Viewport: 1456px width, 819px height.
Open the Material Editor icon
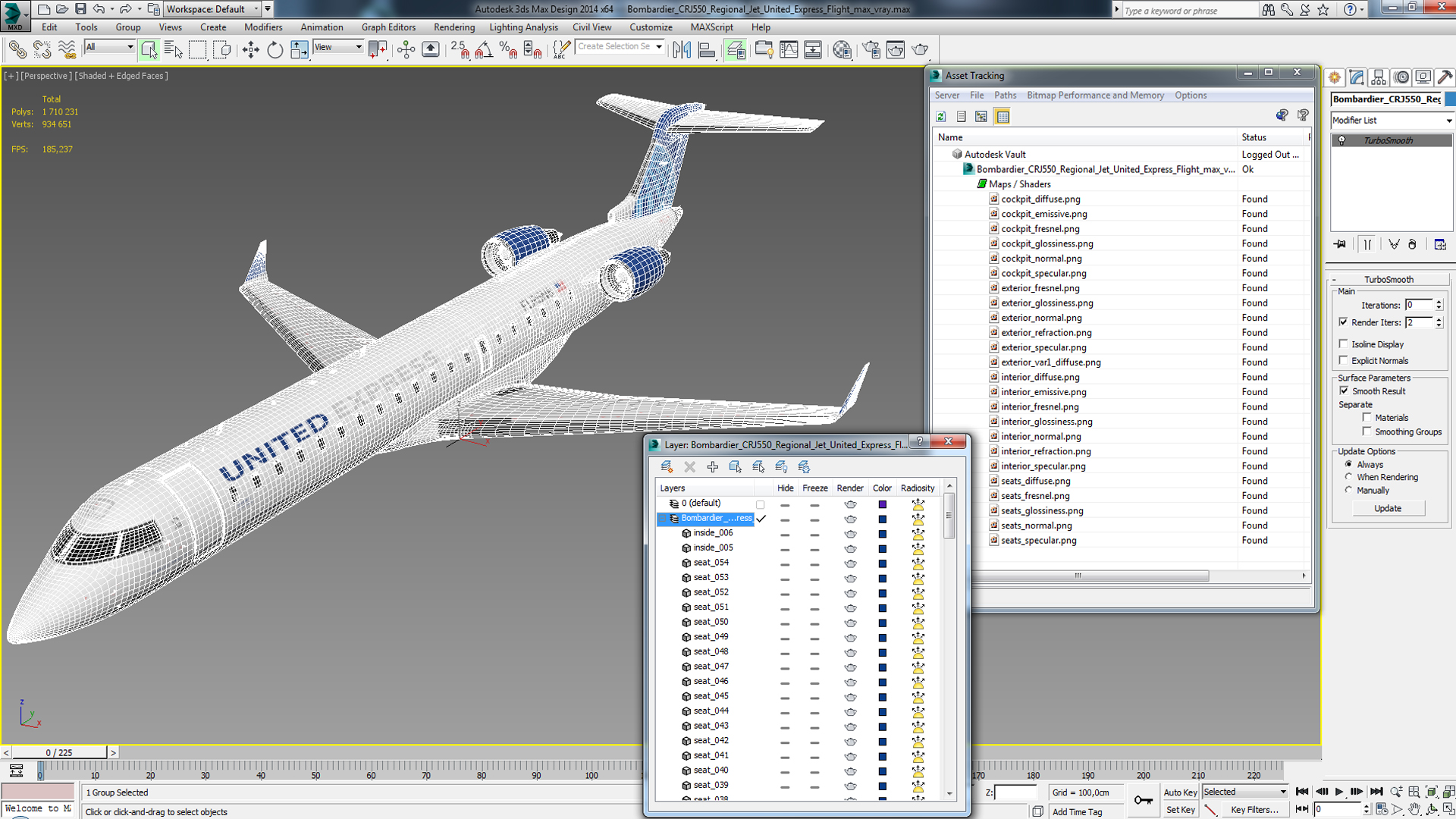[842, 50]
